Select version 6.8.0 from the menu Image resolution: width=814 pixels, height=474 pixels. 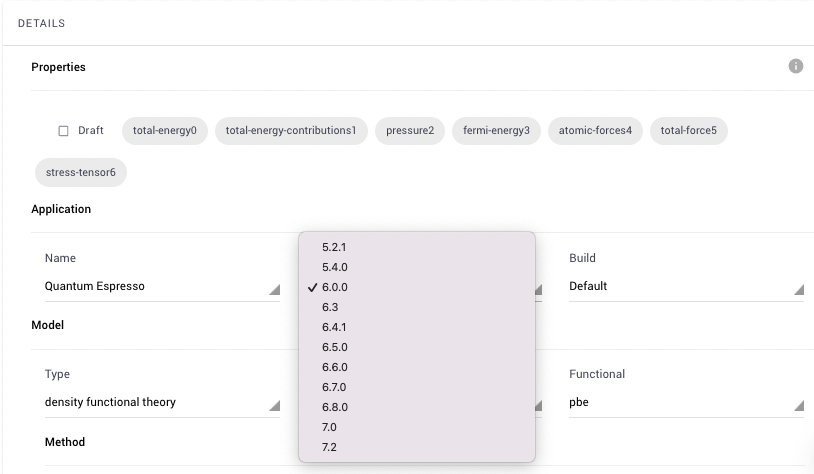tap(417, 407)
